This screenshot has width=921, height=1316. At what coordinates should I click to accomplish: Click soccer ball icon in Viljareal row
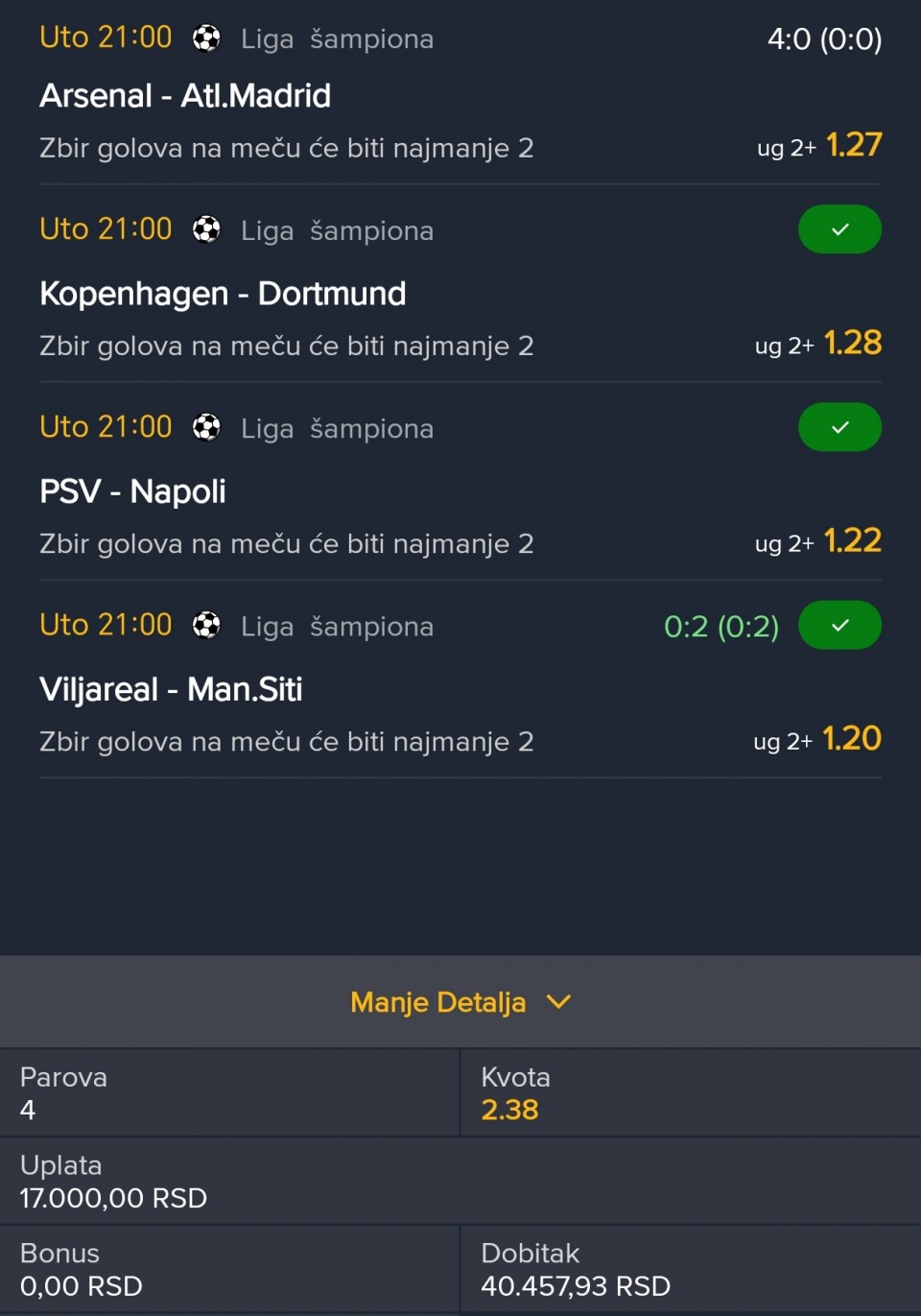click(x=206, y=626)
